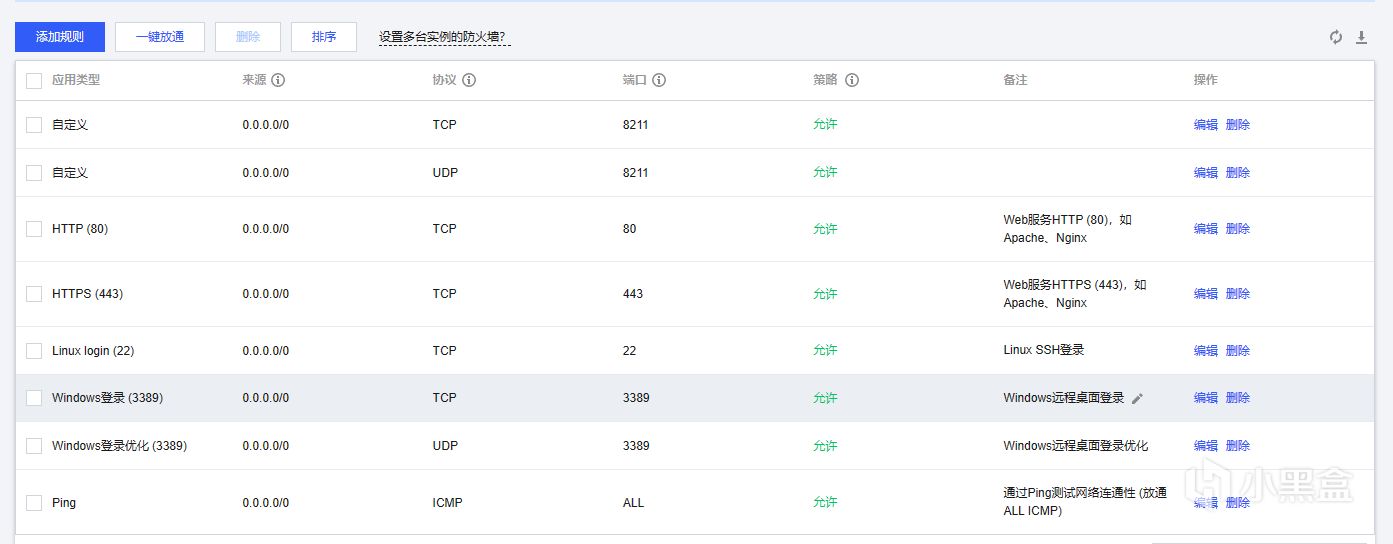The image size is (1393, 544).
Task: Click 删除 for the TCP 8211 rule
Action: [x=1238, y=125]
